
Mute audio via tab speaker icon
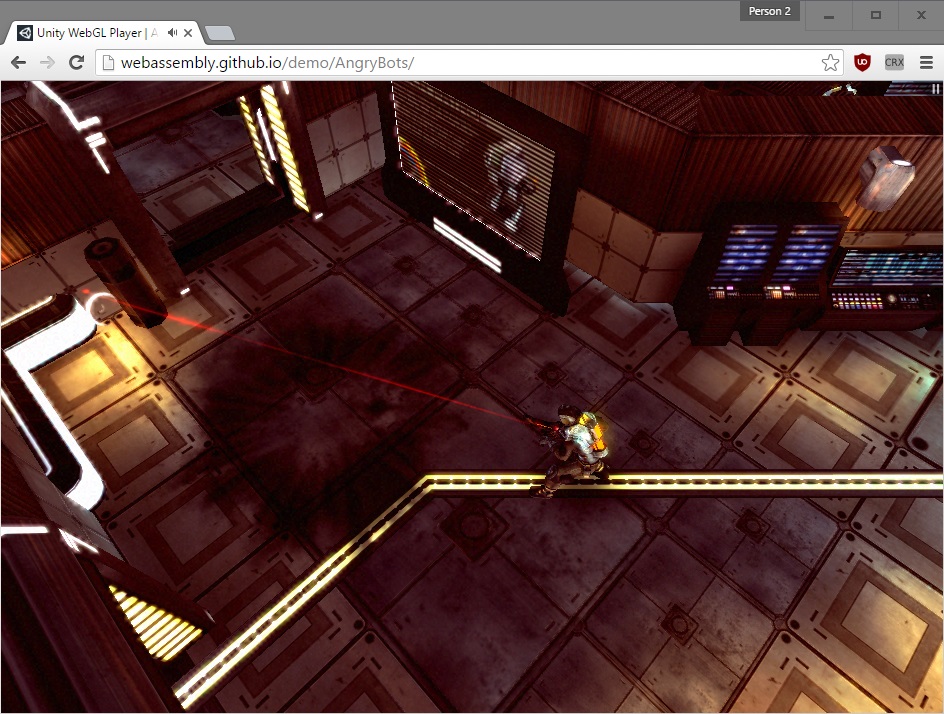173,33
